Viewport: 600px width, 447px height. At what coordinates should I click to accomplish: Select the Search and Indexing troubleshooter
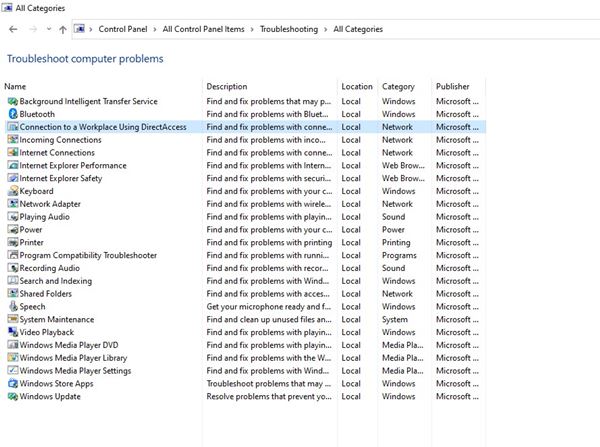click(56, 281)
